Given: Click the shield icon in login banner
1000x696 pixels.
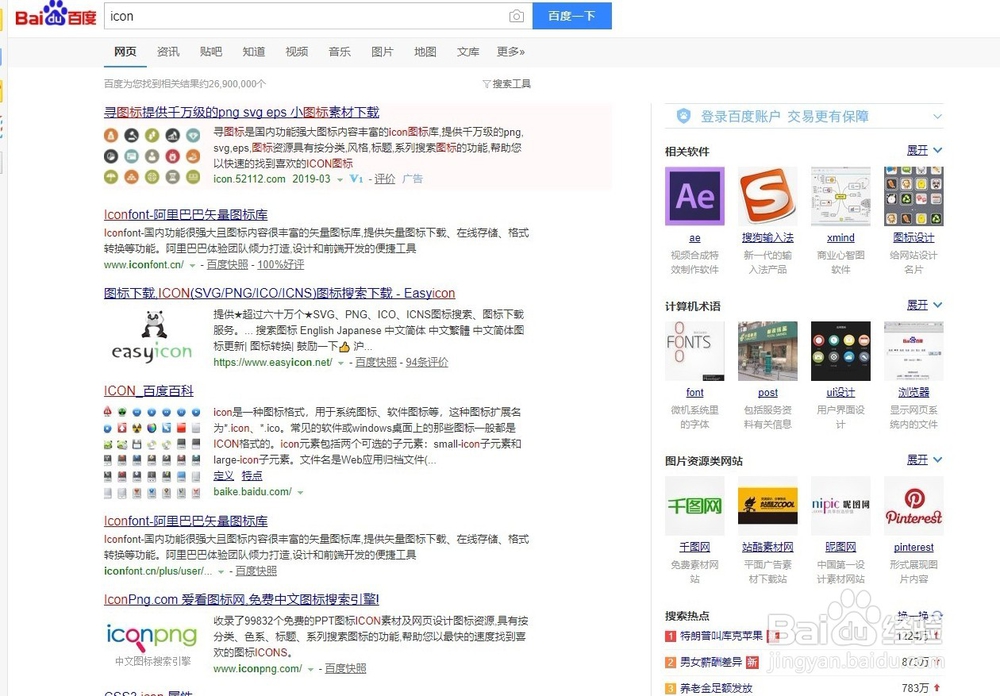Looking at the screenshot, I should tap(684, 116).
